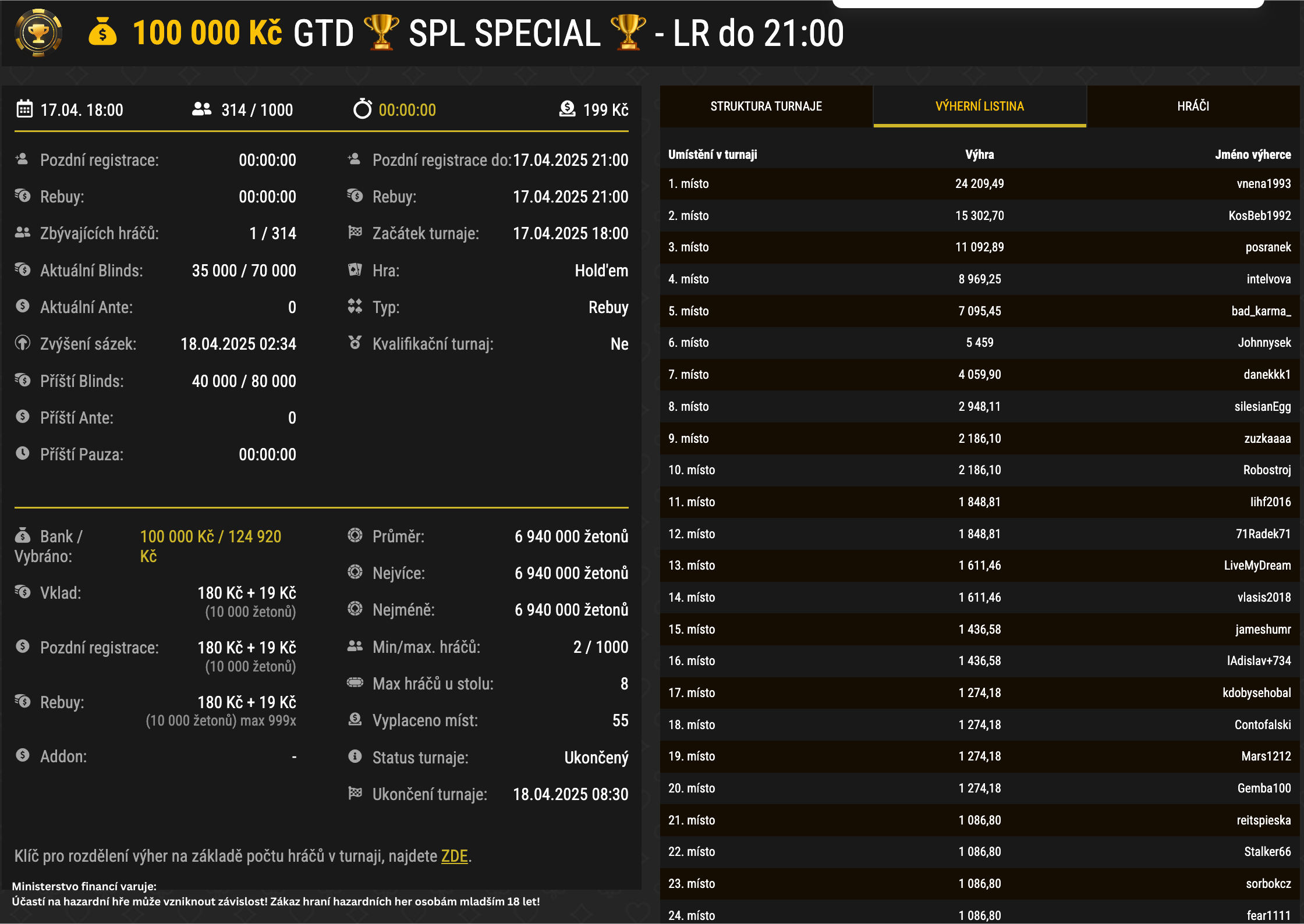Click the game icon next to Hold'em

click(355, 270)
